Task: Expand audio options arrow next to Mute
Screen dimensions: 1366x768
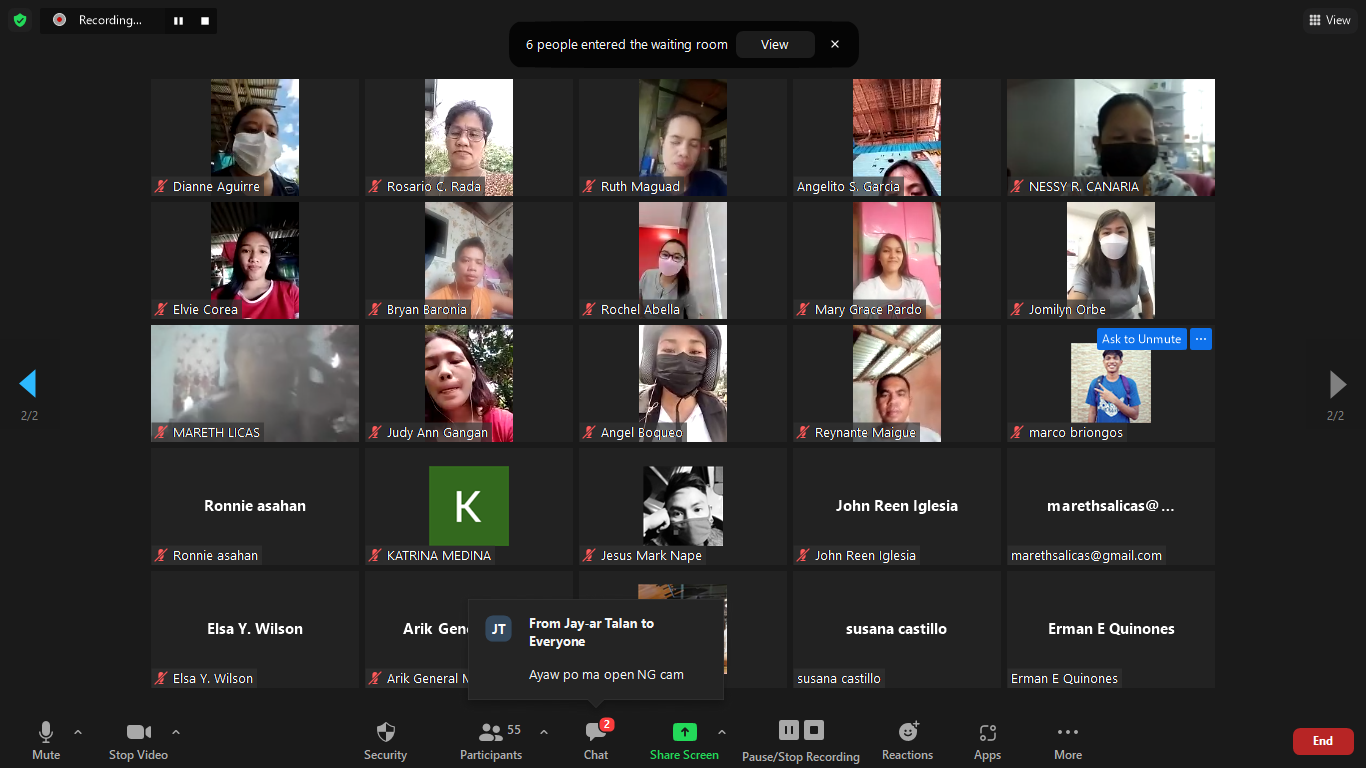Action: coord(78,732)
